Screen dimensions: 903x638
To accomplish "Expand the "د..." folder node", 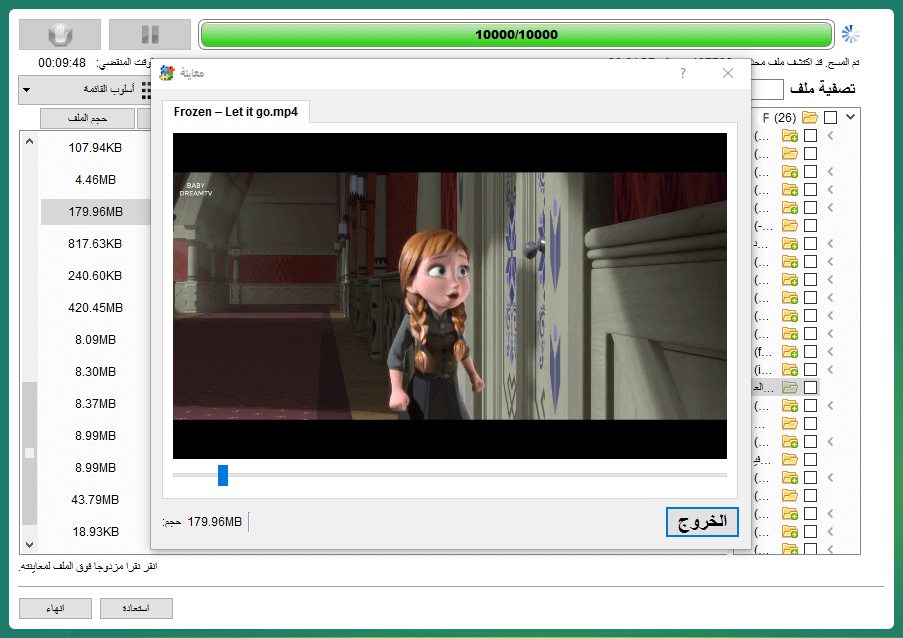I will pos(830,244).
